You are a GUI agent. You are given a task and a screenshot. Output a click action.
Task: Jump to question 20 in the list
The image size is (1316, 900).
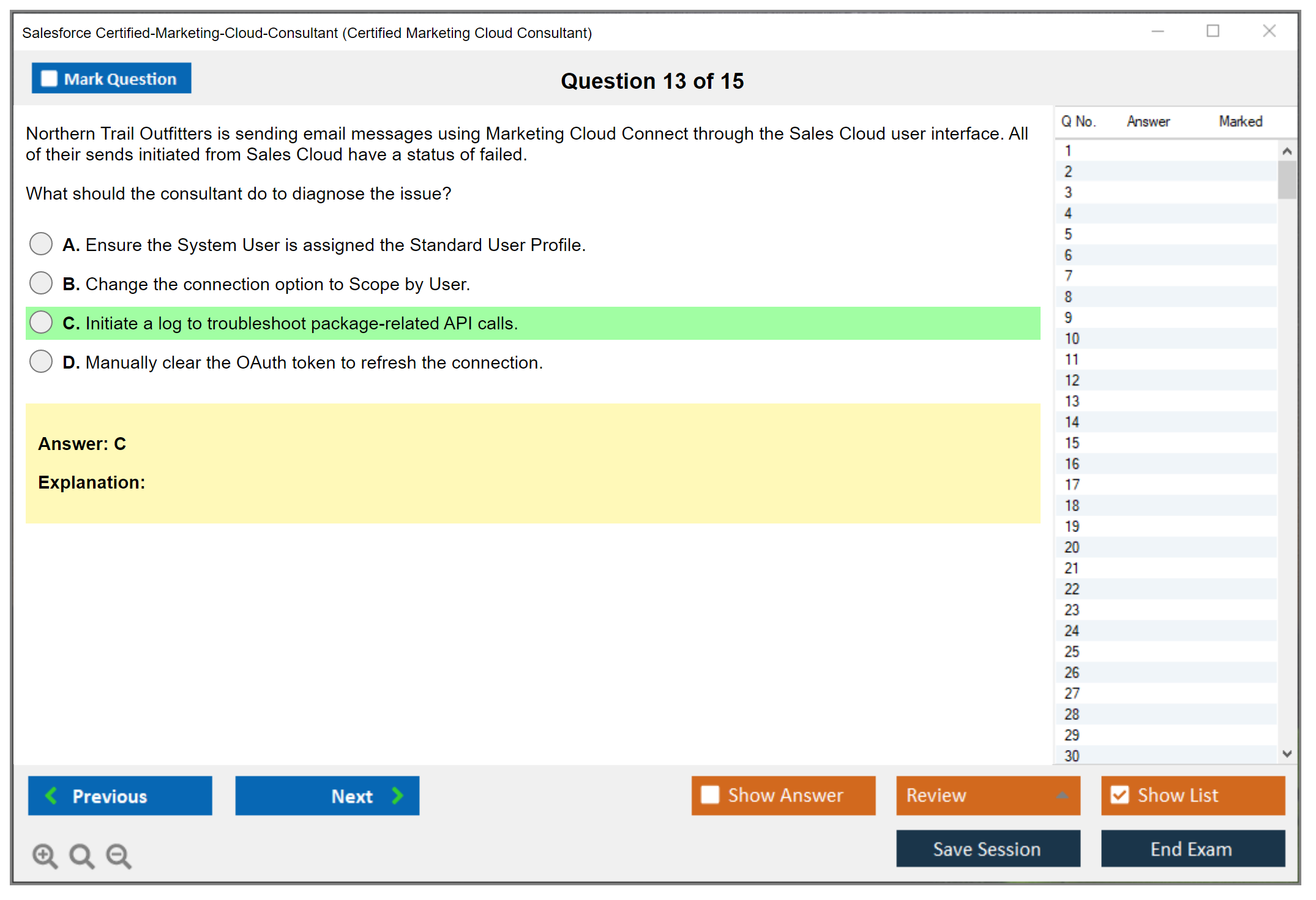coord(1072,547)
